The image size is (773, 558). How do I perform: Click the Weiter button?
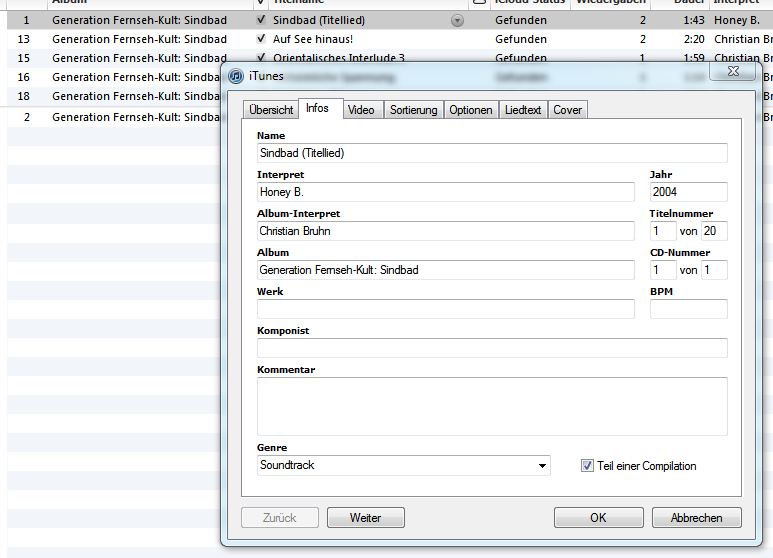click(366, 518)
